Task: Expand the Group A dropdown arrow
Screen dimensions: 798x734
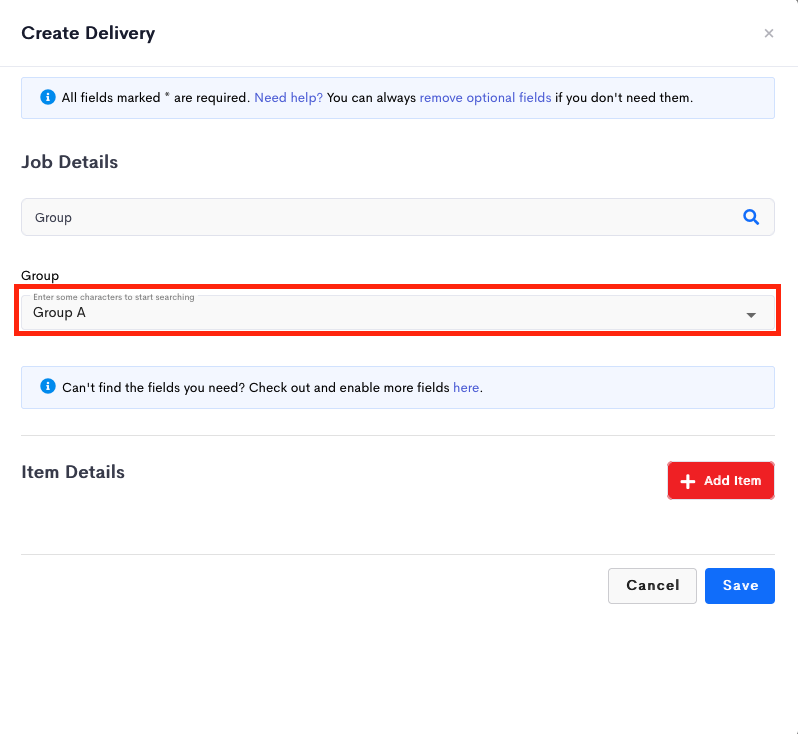Action: click(751, 315)
